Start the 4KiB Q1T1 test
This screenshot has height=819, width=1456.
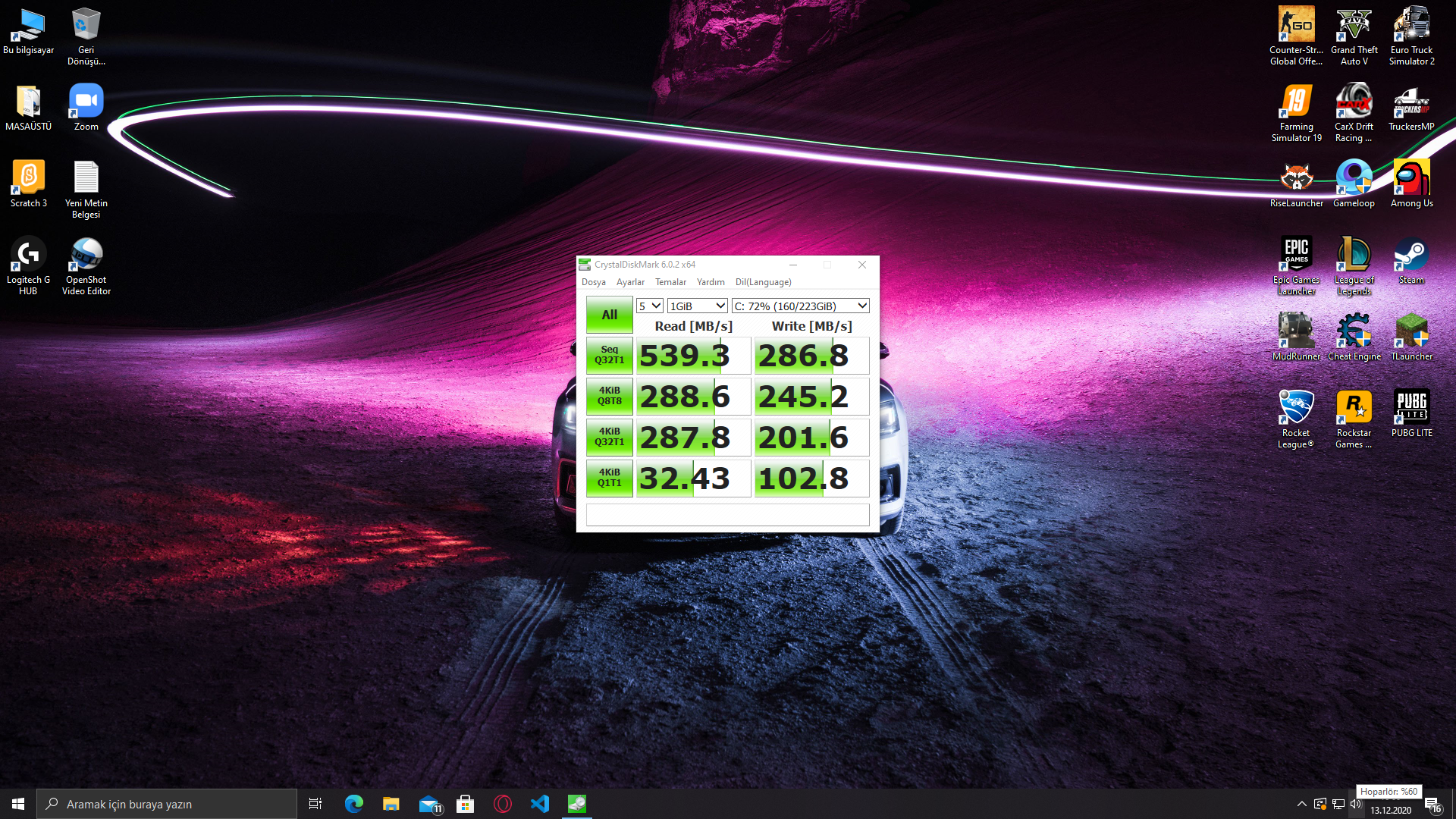(x=610, y=478)
